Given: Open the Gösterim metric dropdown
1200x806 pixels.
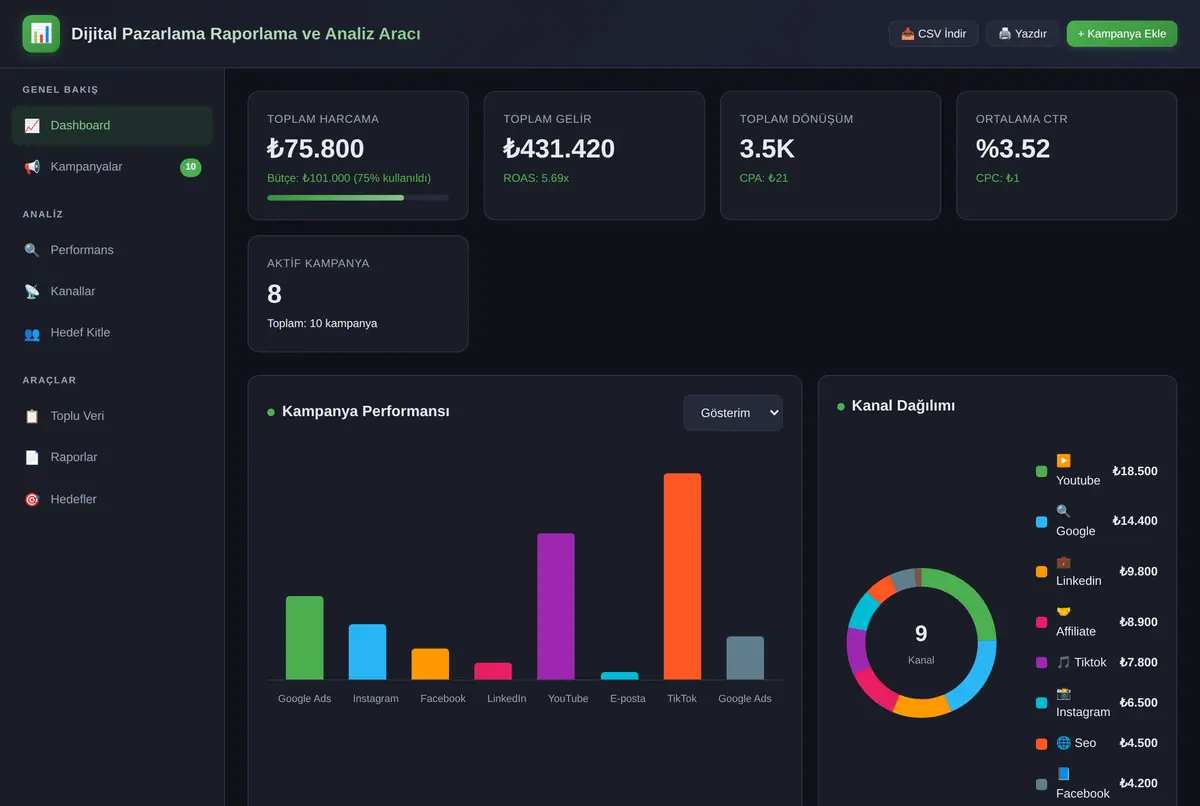Looking at the screenshot, I should click(733, 413).
